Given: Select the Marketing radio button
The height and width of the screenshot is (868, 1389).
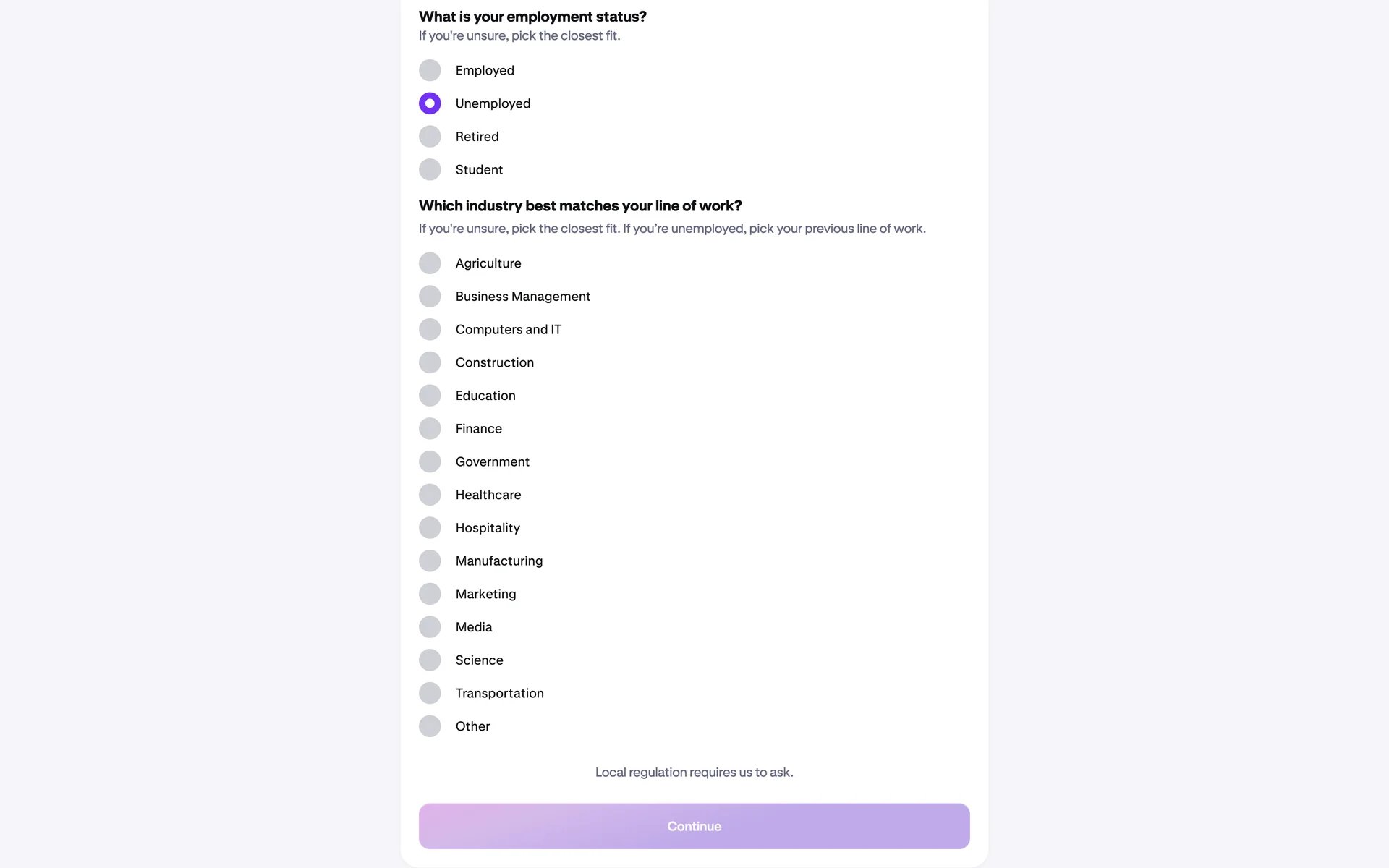Looking at the screenshot, I should [430, 594].
